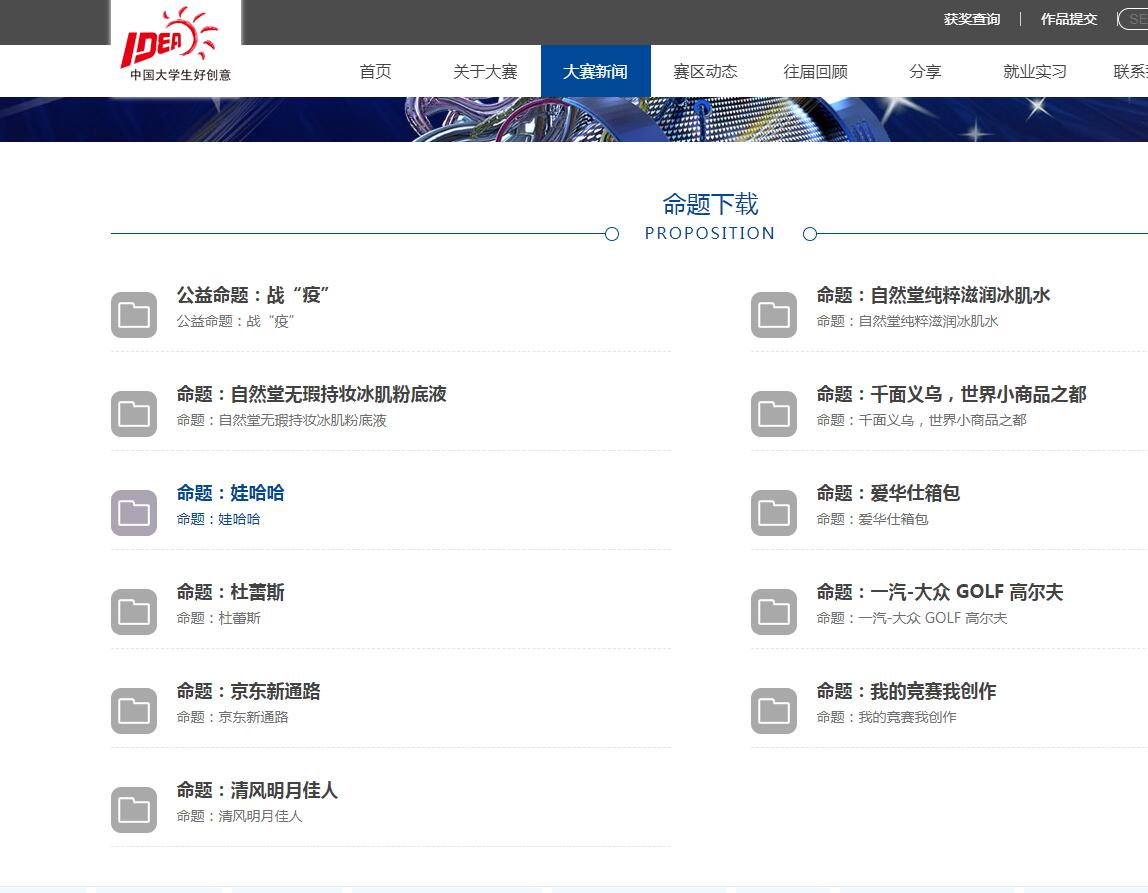Click folder icon for 自然堂纯粹滋润冰肌水

pyautogui.click(x=774, y=315)
